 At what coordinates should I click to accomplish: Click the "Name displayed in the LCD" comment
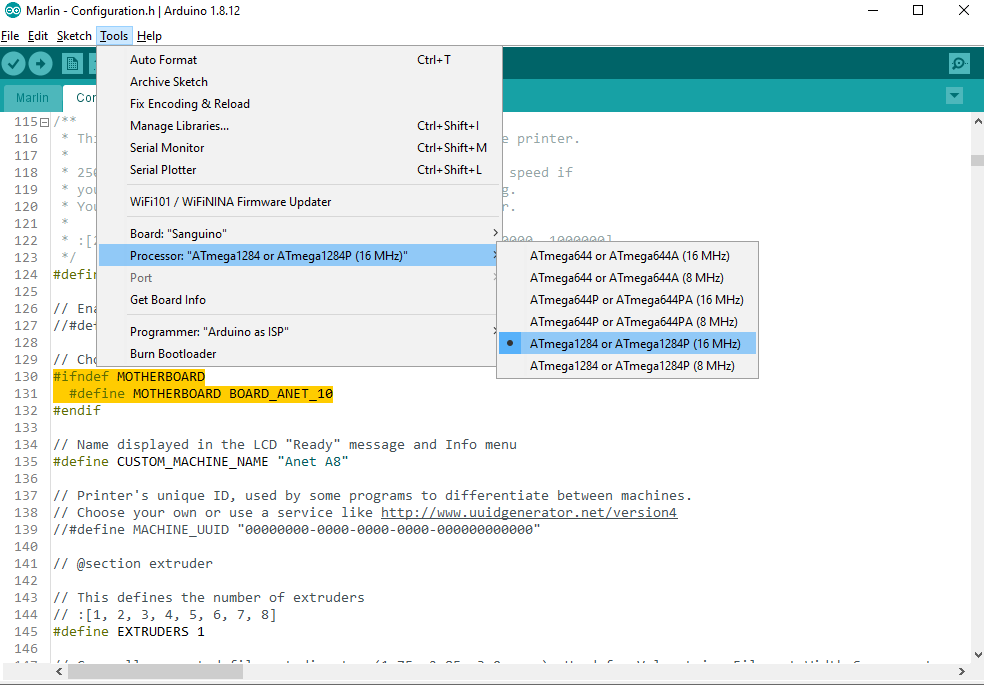pyautogui.click(x=285, y=445)
